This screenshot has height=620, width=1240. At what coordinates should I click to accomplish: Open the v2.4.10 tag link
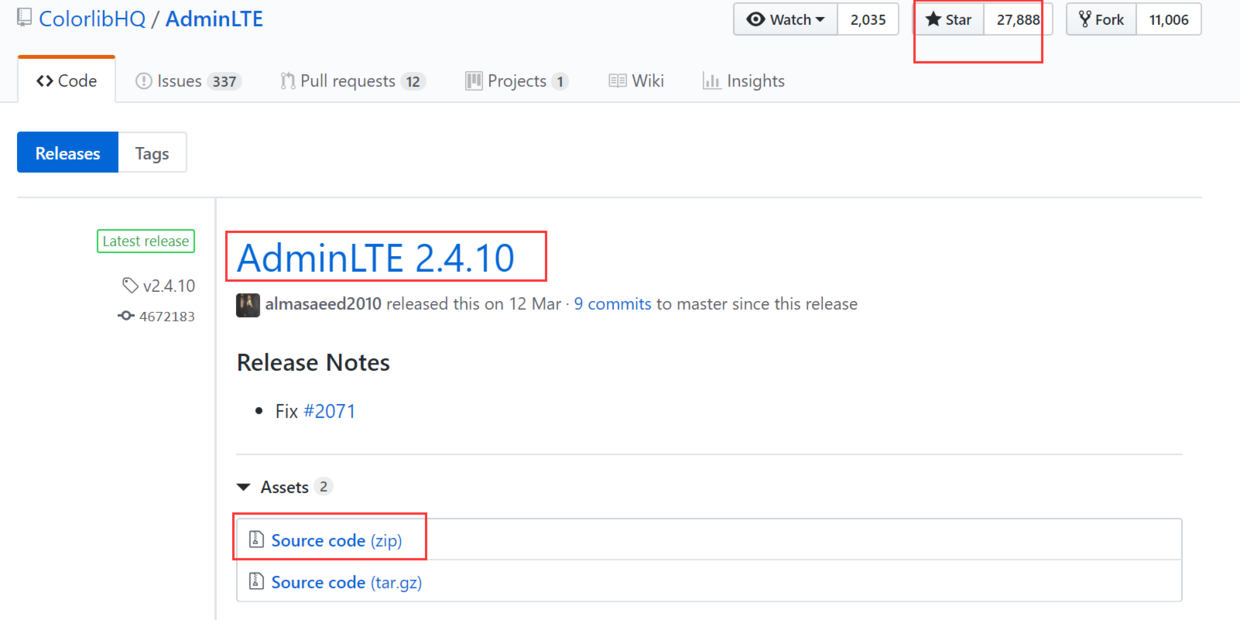point(169,286)
